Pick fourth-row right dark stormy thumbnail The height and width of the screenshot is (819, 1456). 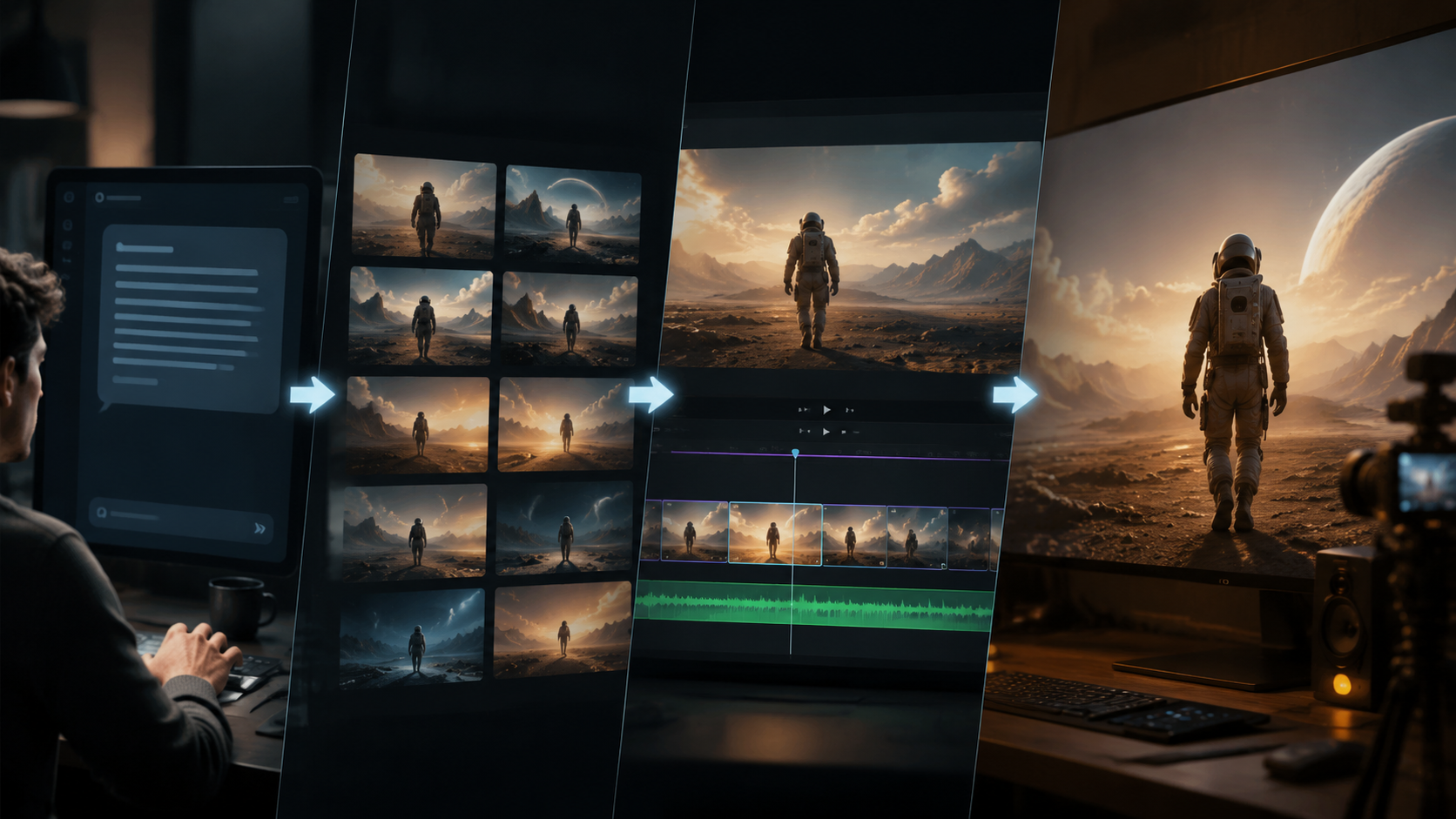point(563,527)
